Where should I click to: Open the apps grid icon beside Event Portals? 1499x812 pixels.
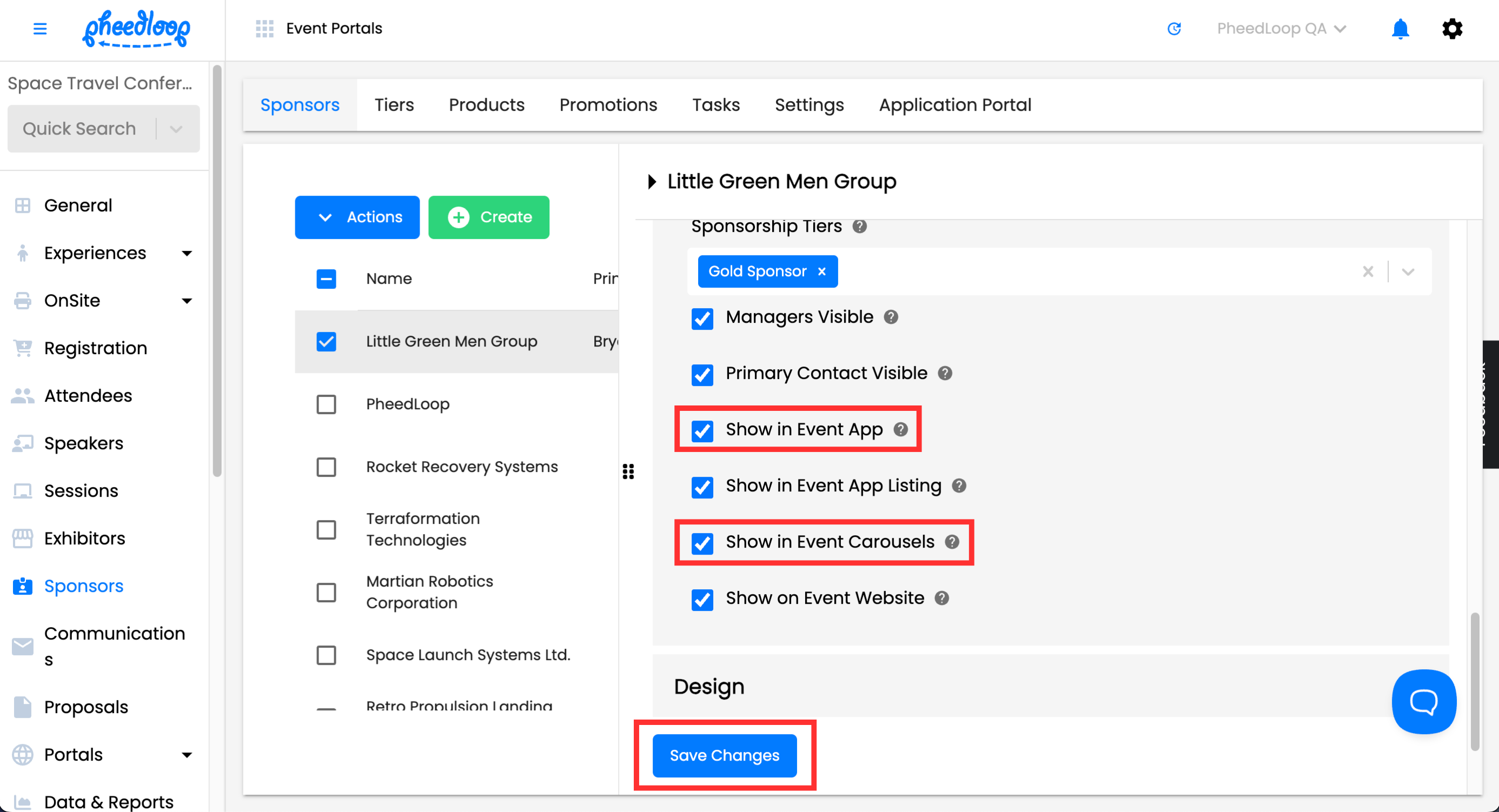tap(264, 29)
